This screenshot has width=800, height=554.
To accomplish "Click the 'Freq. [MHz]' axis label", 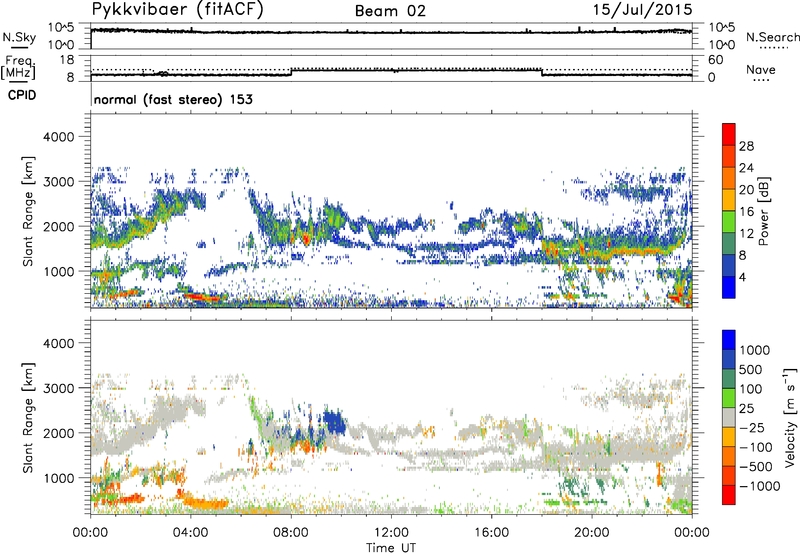I will [x=18, y=68].
